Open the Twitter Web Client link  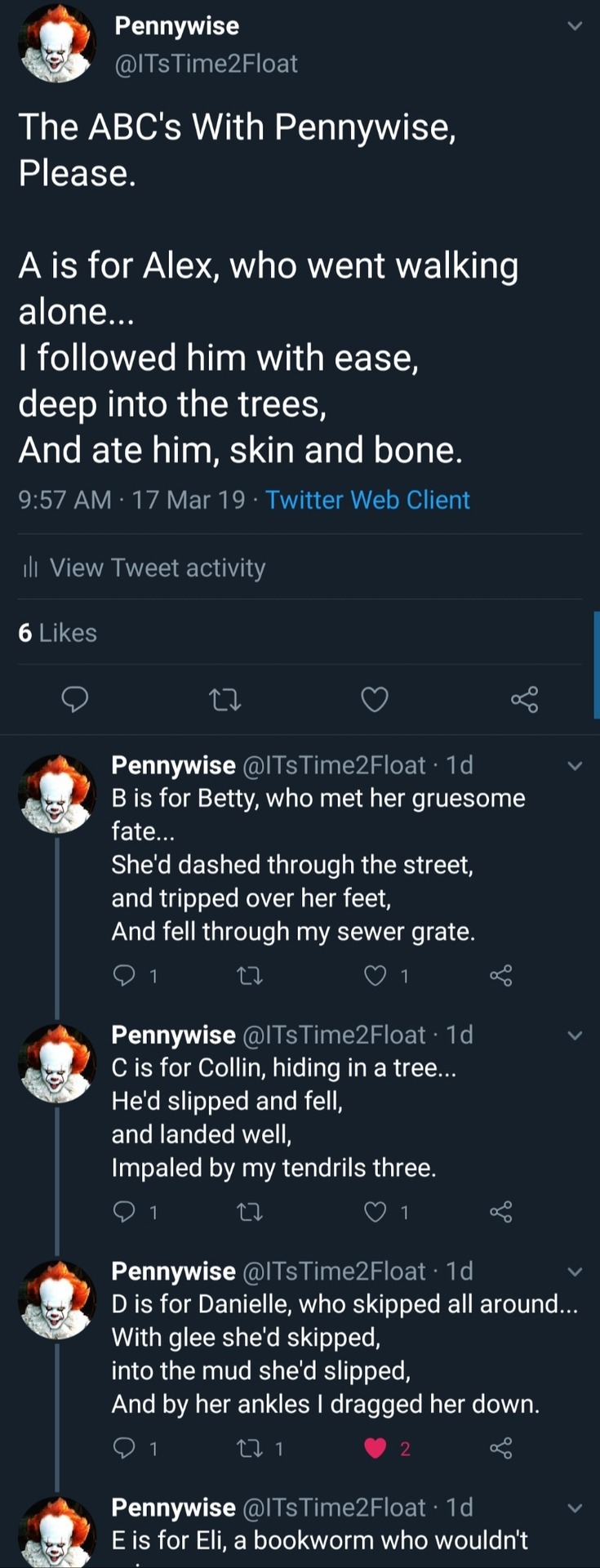pyautogui.click(x=367, y=500)
